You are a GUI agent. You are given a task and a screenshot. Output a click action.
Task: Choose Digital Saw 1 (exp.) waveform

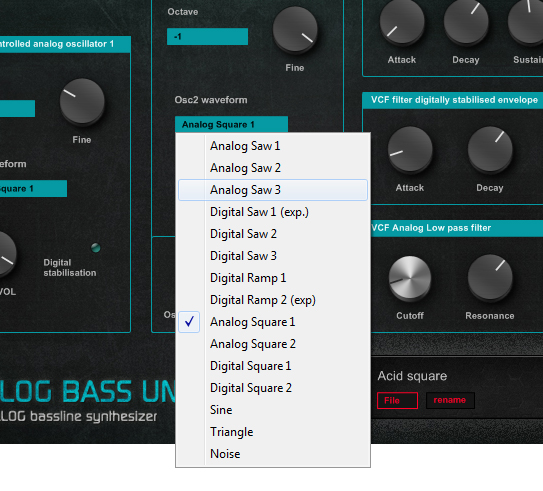coord(273,212)
